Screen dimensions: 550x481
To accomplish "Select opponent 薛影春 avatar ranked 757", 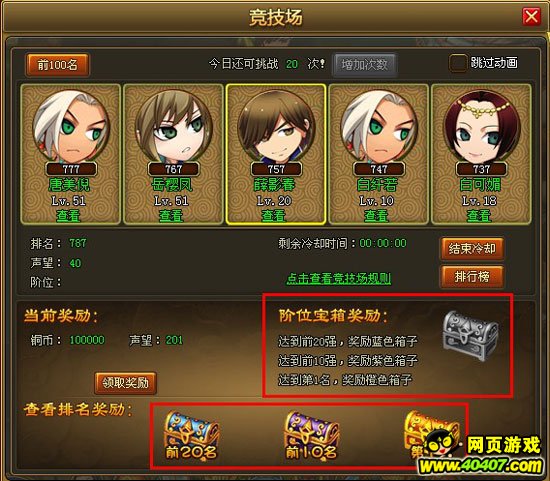I will click(276, 128).
